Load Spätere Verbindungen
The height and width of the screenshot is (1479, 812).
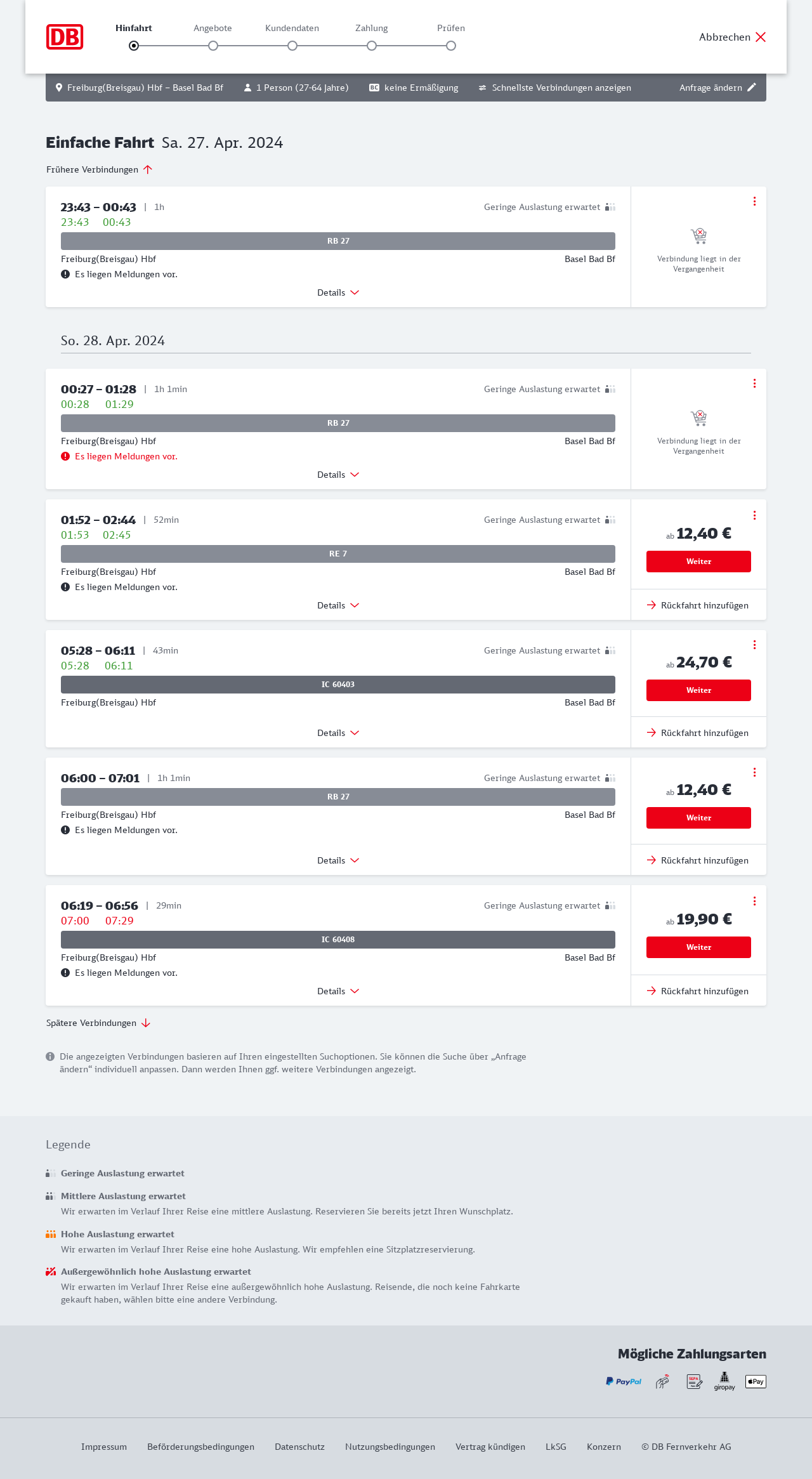pos(98,1023)
